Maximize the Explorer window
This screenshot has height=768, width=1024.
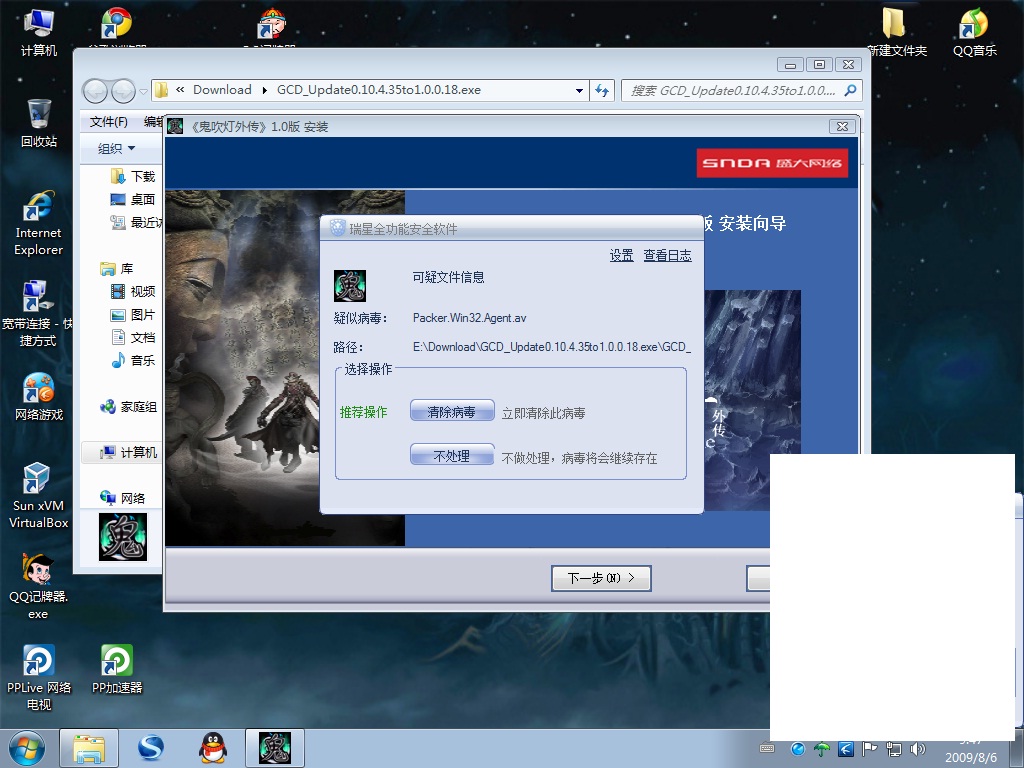pyautogui.click(x=819, y=65)
